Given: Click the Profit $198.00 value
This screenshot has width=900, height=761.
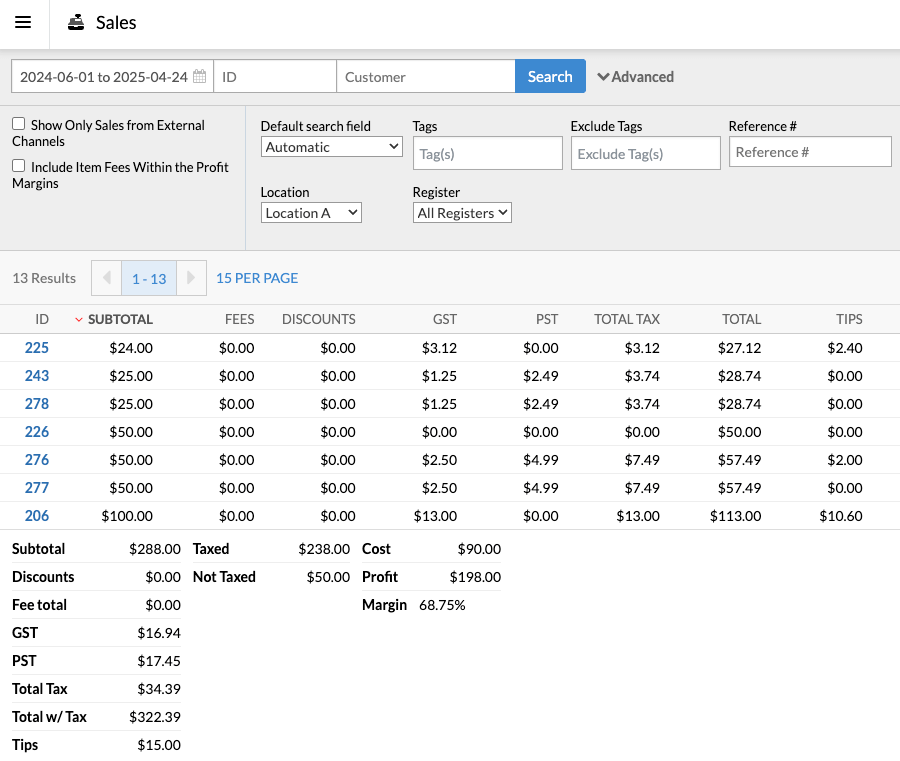Looking at the screenshot, I should [x=475, y=577].
